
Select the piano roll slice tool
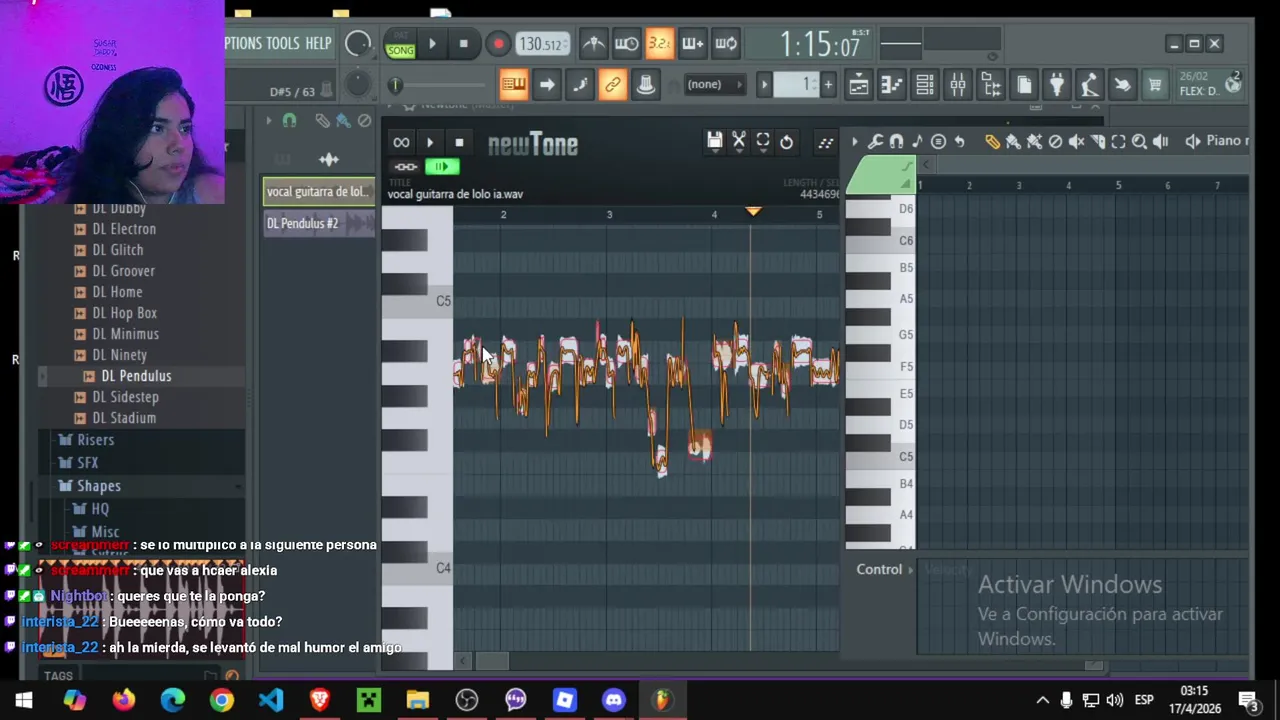pyautogui.click(x=1097, y=142)
